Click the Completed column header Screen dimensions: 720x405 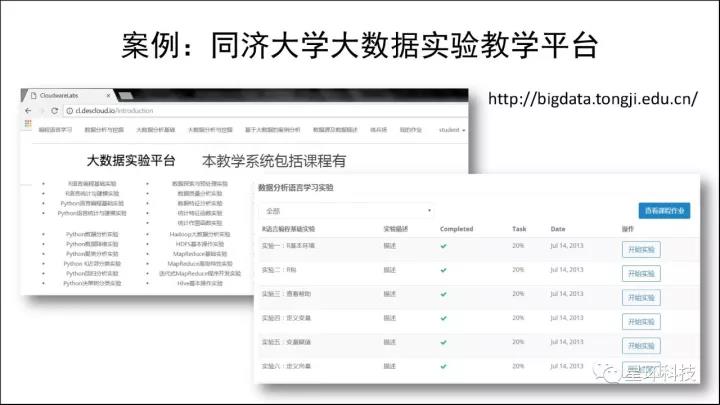tap(456, 229)
